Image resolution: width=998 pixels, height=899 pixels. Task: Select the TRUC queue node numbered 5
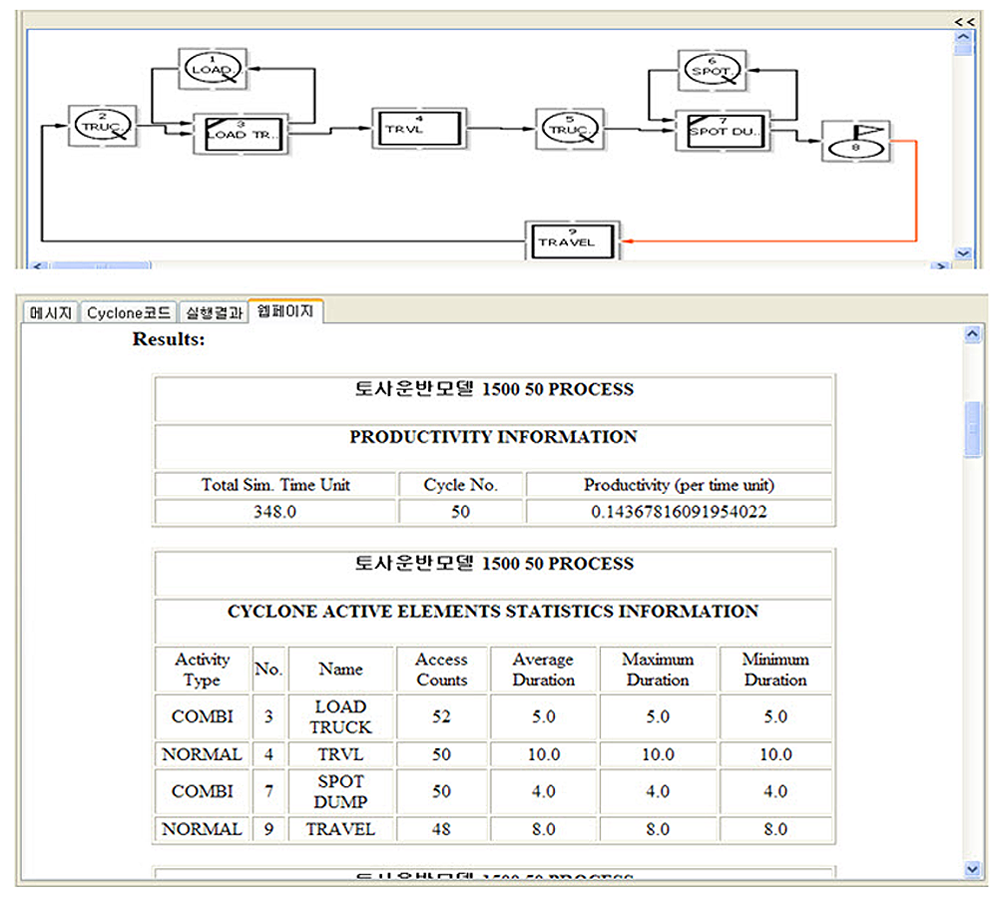pos(571,128)
